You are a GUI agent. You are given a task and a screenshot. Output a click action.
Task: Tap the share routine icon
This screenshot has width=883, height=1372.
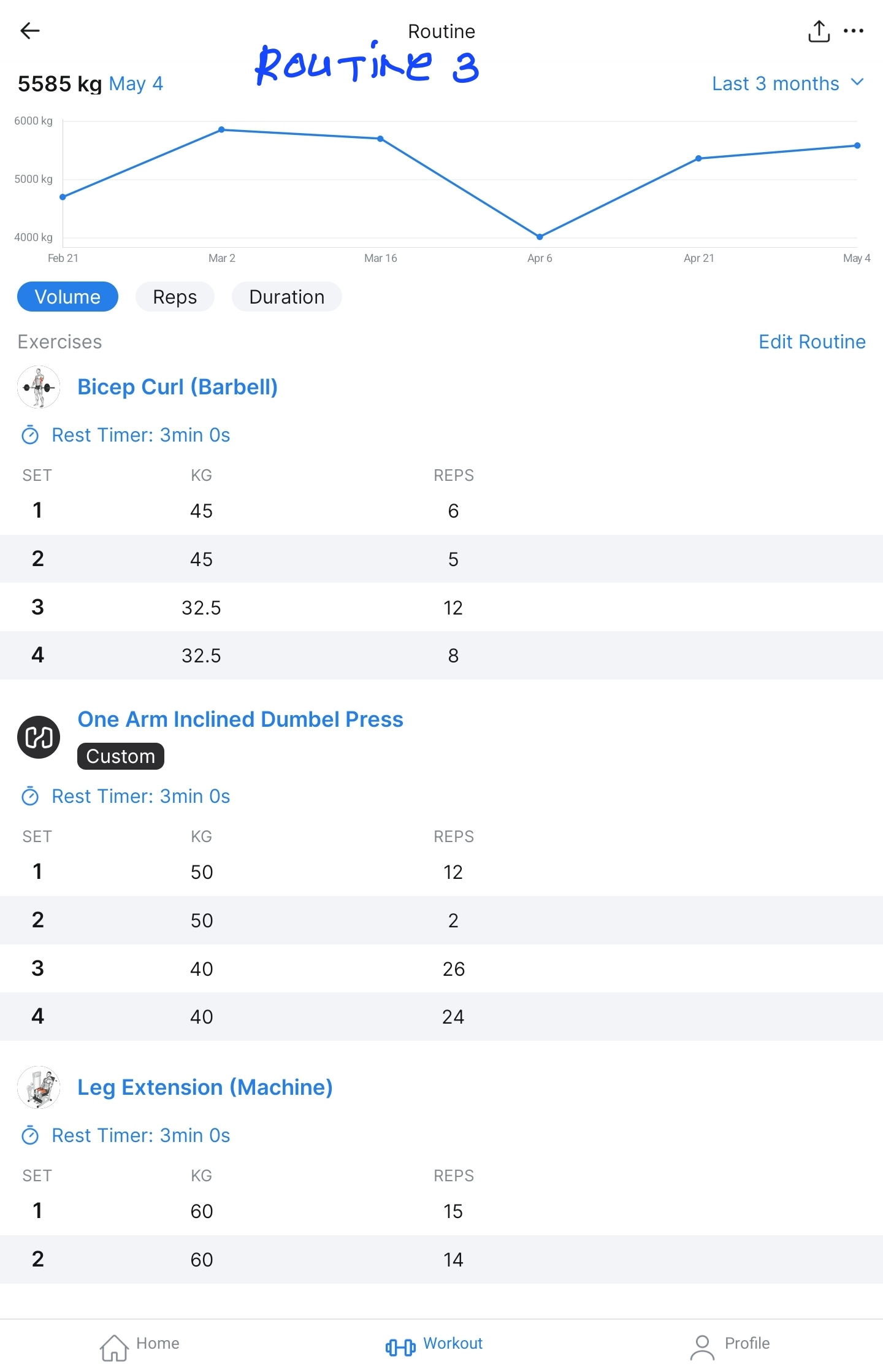tap(819, 31)
